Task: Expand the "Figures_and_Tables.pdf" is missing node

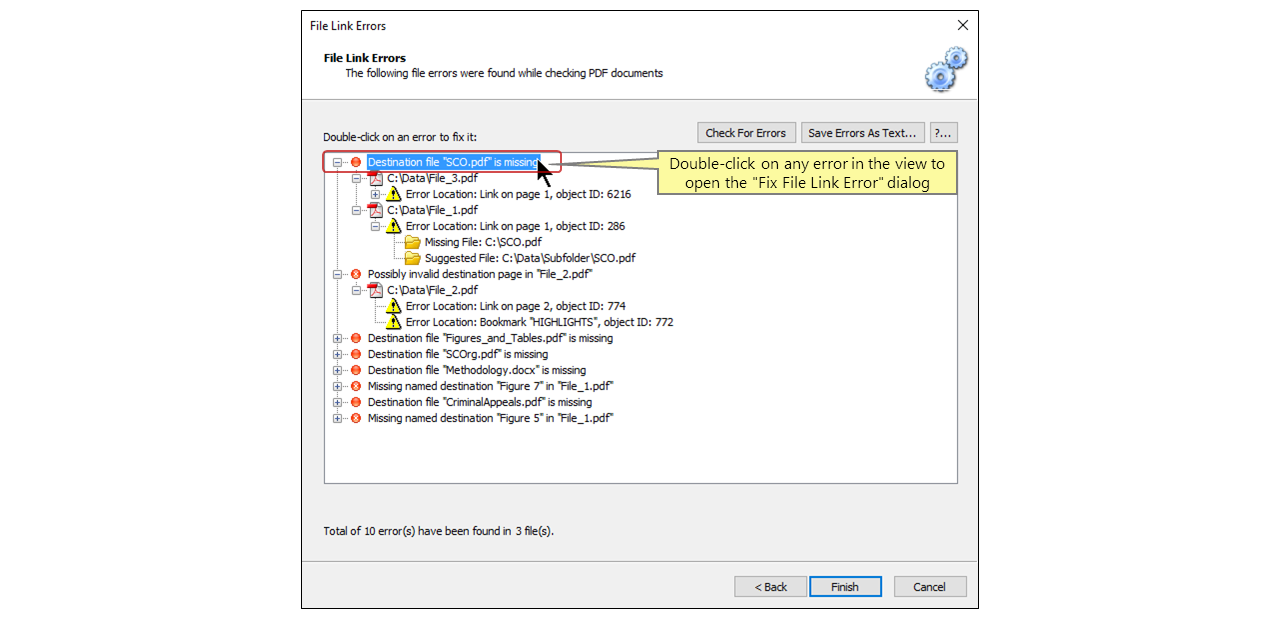Action: click(x=338, y=338)
